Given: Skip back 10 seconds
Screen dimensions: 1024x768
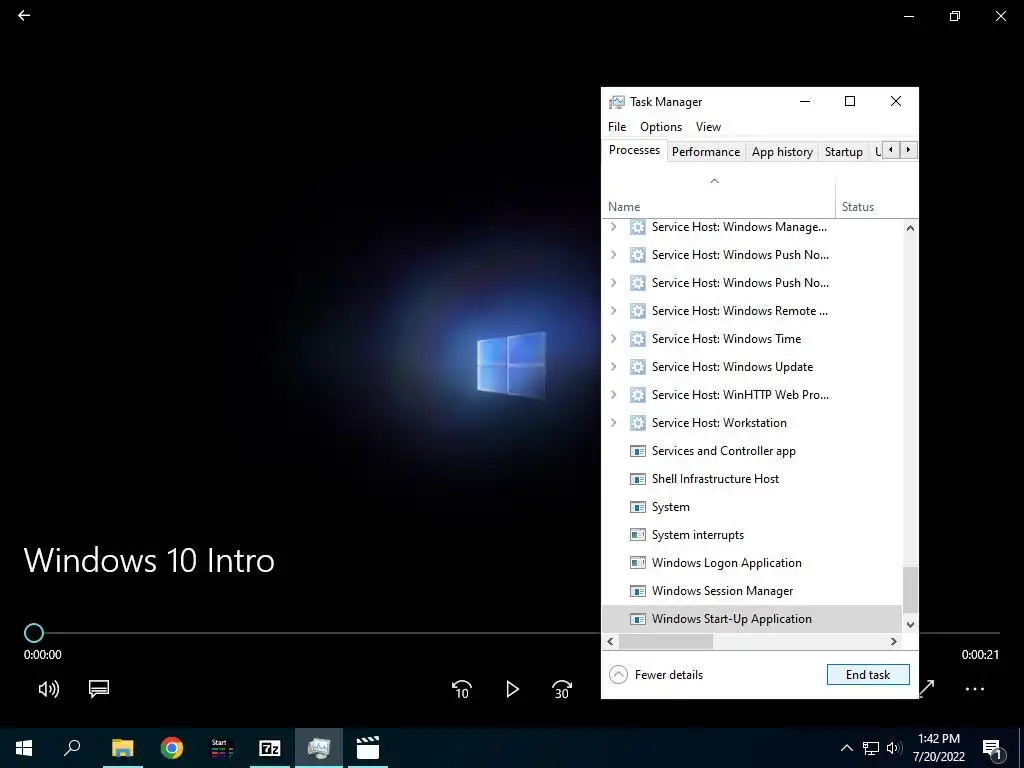Looking at the screenshot, I should (x=462, y=689).
